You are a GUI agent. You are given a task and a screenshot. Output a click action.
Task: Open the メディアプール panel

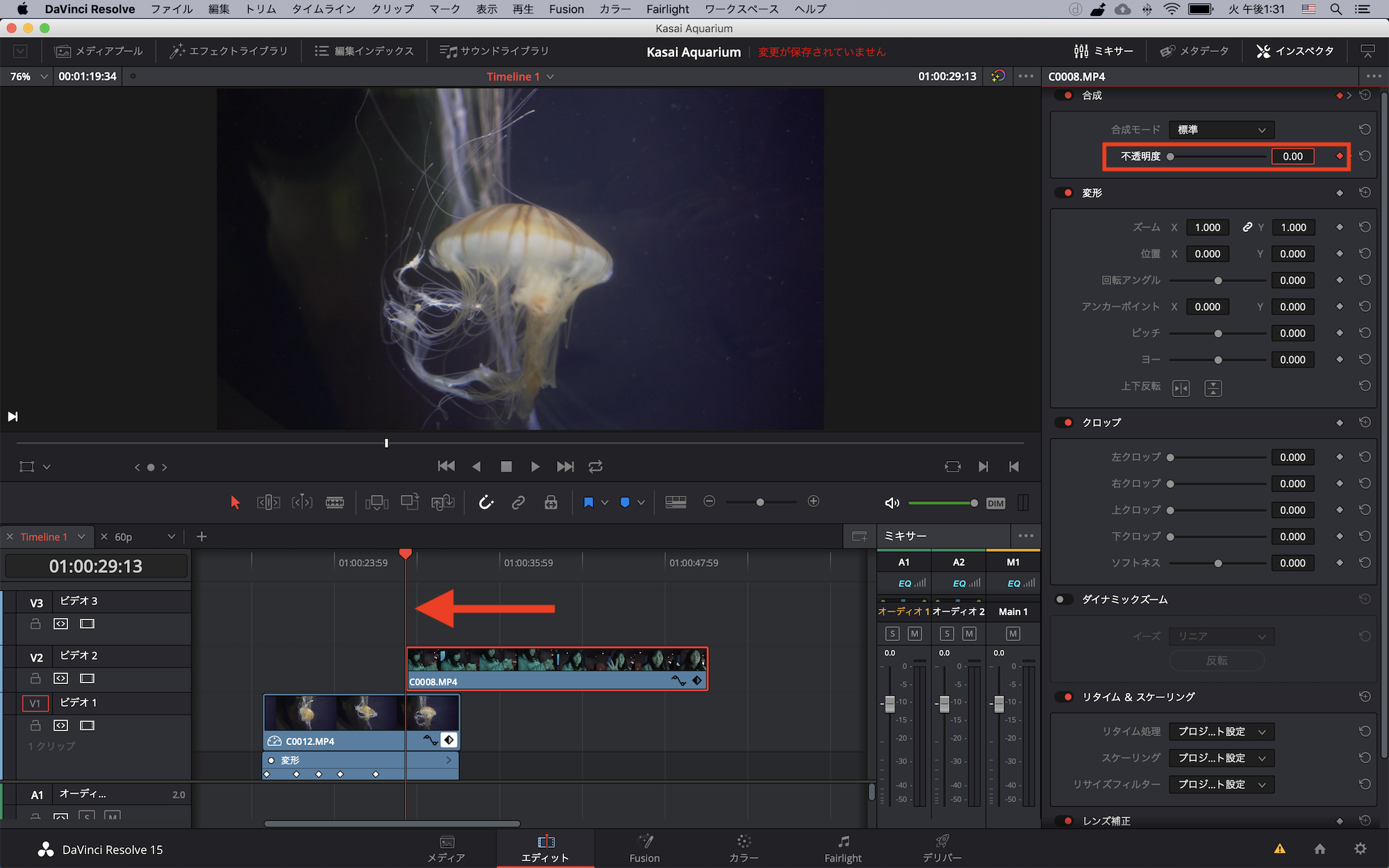99,51
